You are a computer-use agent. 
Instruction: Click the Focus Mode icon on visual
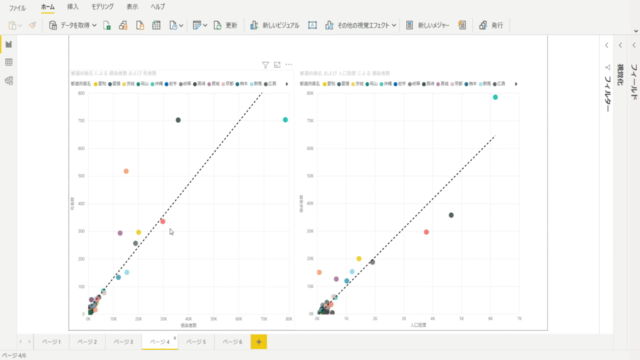(277, 64)
